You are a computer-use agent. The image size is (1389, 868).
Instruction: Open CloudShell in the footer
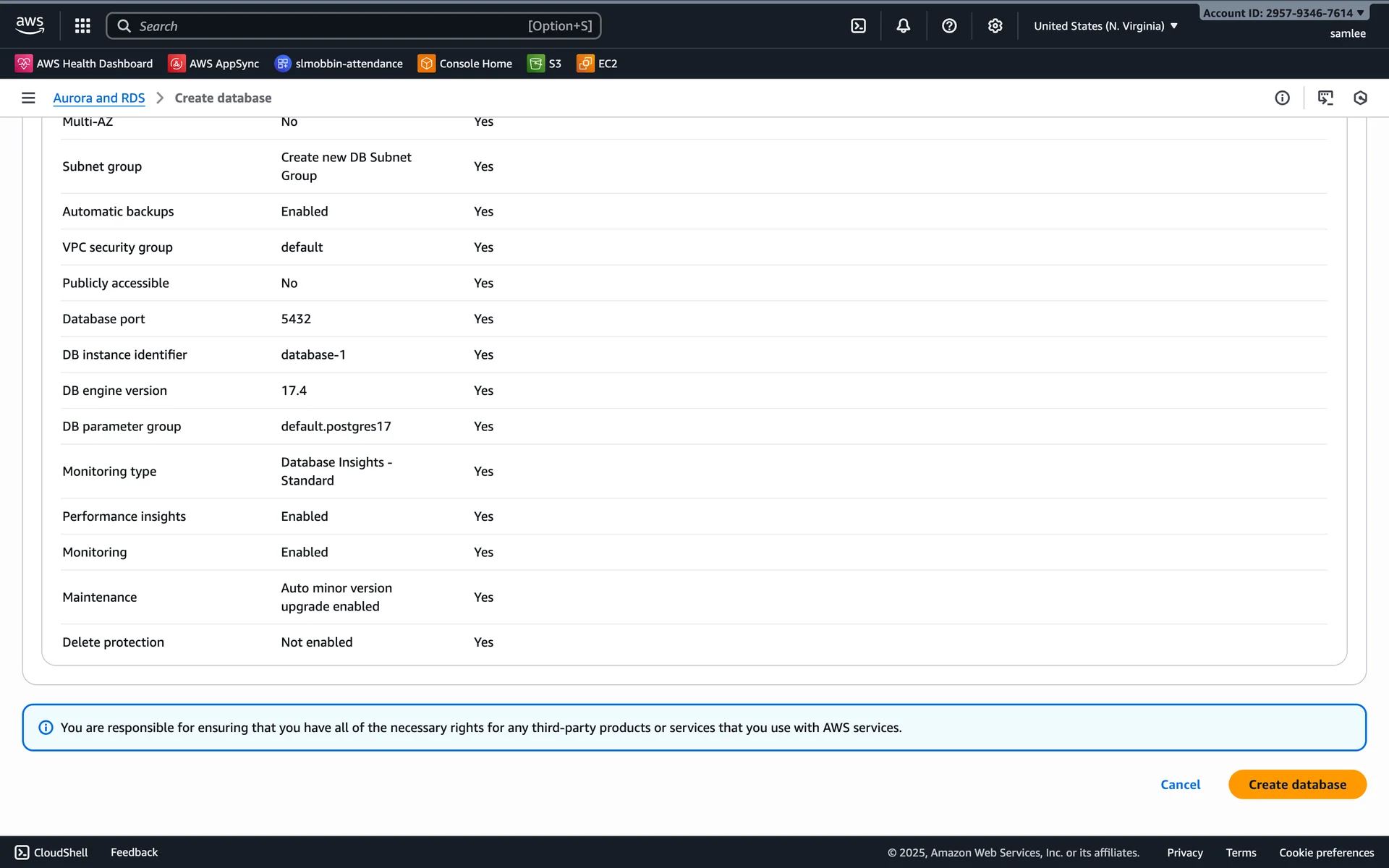51,852
